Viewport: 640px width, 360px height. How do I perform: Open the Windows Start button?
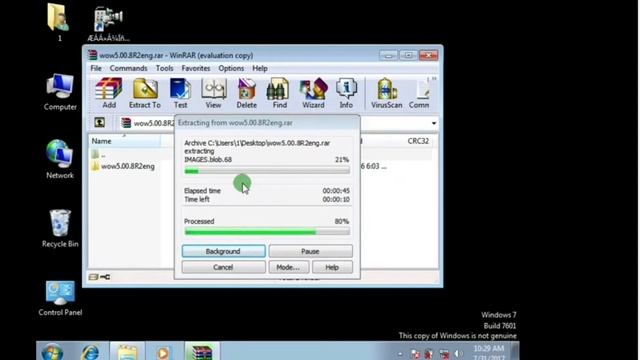[53, 353]
